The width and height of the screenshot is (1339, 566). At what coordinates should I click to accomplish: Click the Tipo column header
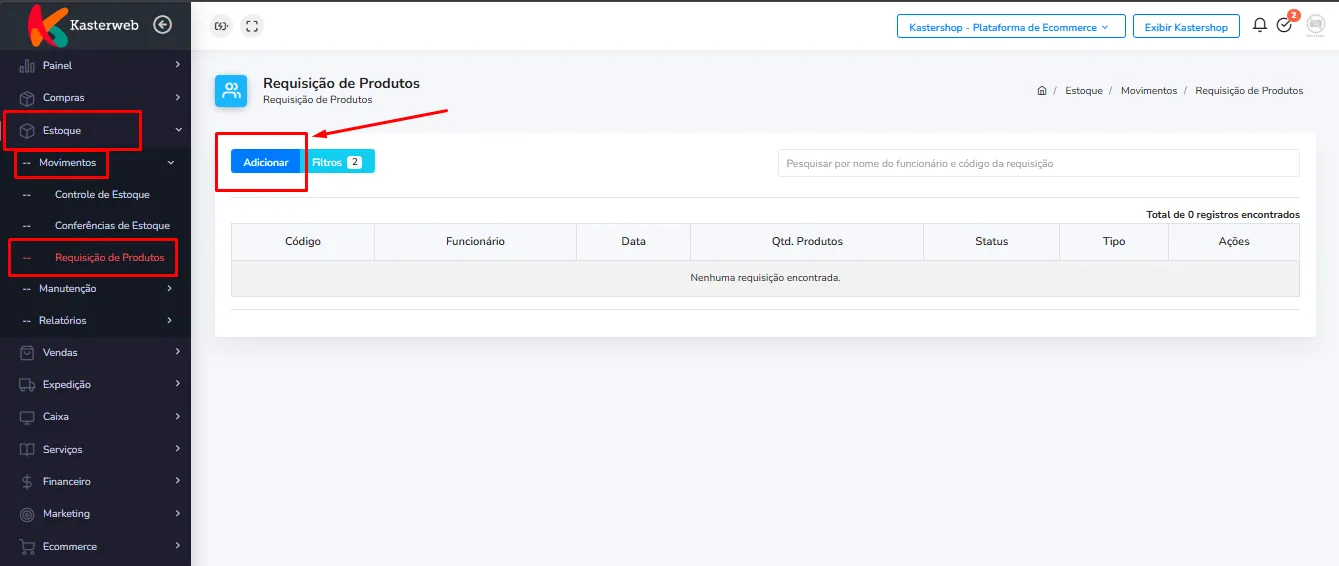(1114, 241)
